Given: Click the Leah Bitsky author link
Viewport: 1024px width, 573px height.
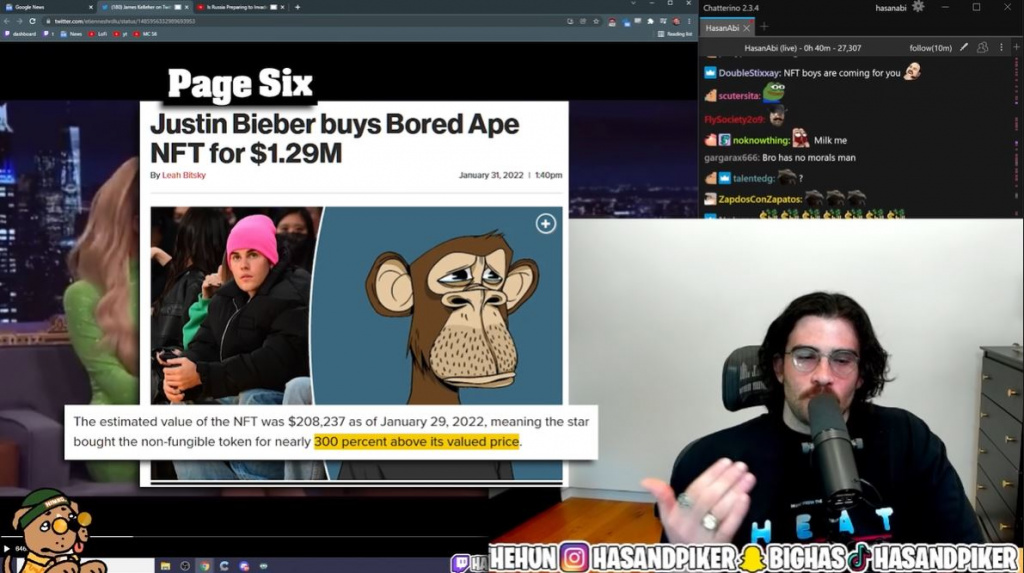Looking at the screenshot, I should pyautogui.click(x=184, y=175).
